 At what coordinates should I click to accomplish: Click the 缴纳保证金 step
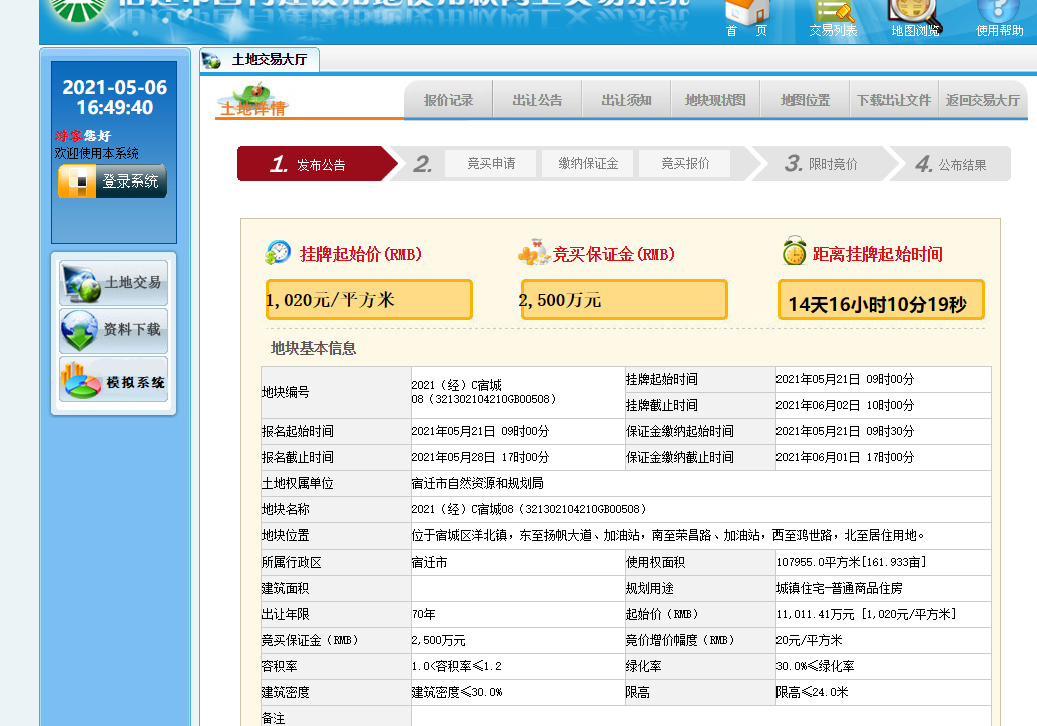[x=588, y=163]
